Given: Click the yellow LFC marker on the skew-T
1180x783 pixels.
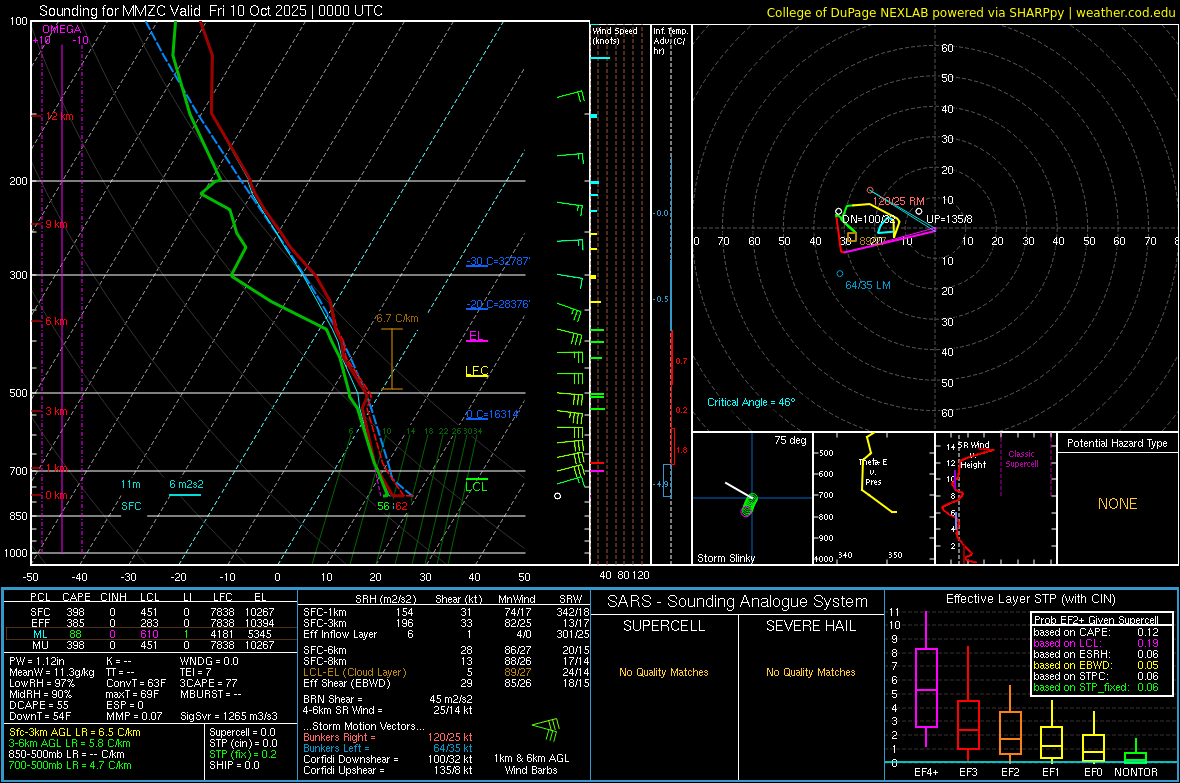Looking at the screenshot, I should point(476,371).
